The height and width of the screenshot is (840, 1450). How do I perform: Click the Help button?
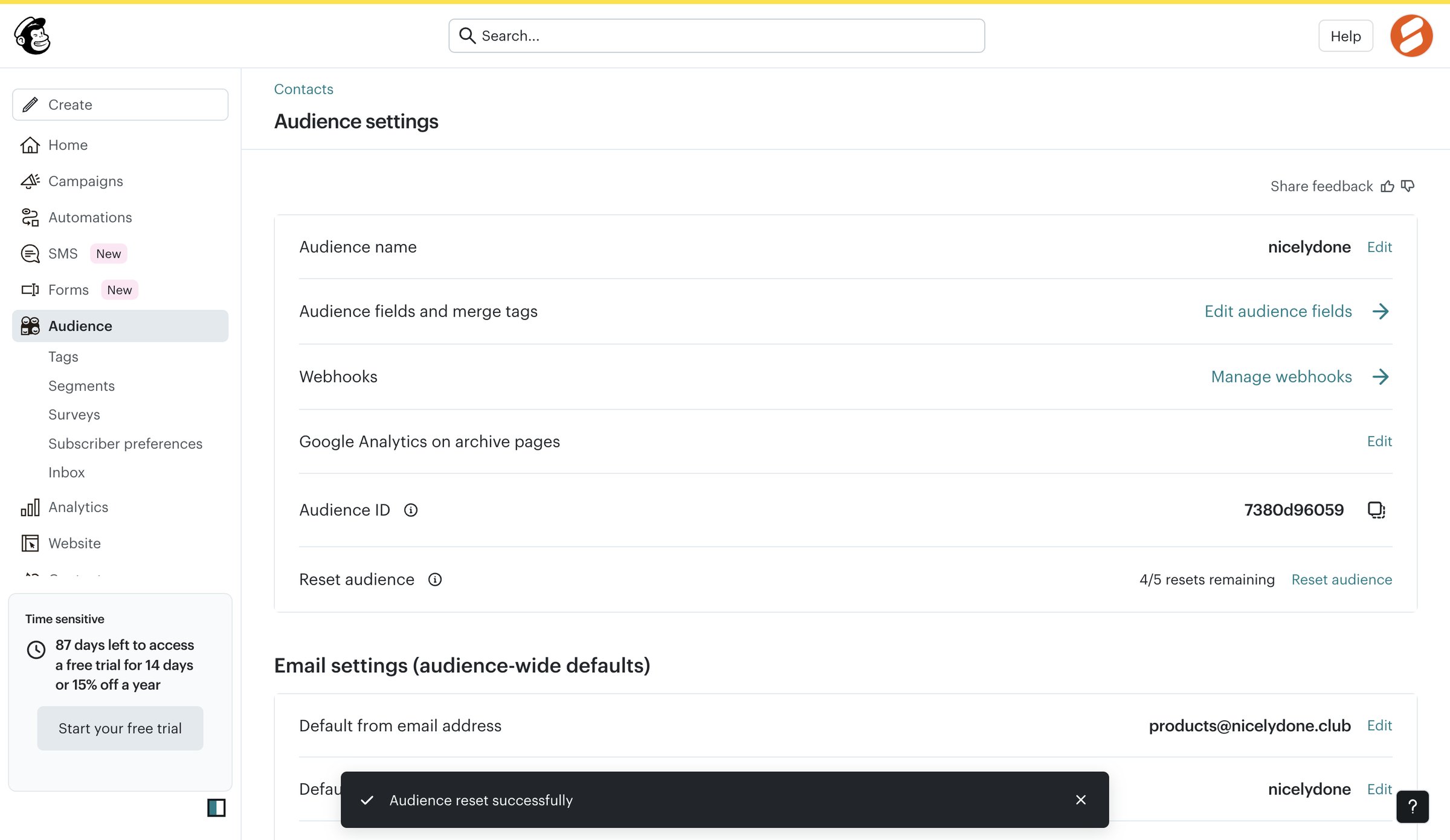coord(1345,36)
